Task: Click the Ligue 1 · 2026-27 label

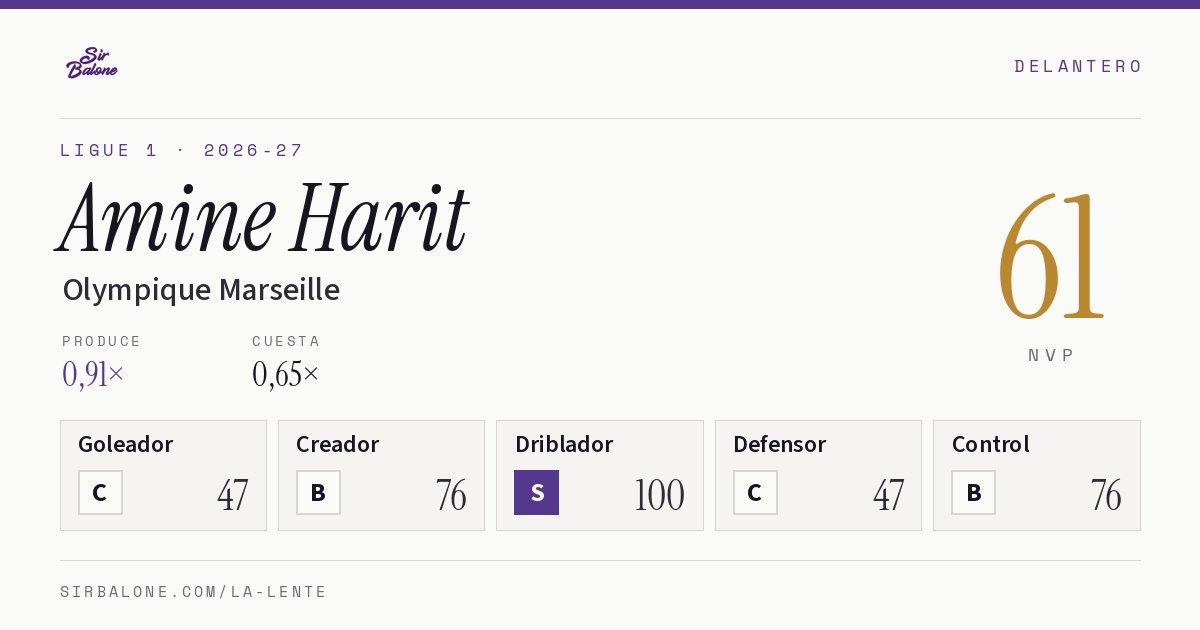Action: (x=181, y=151)
